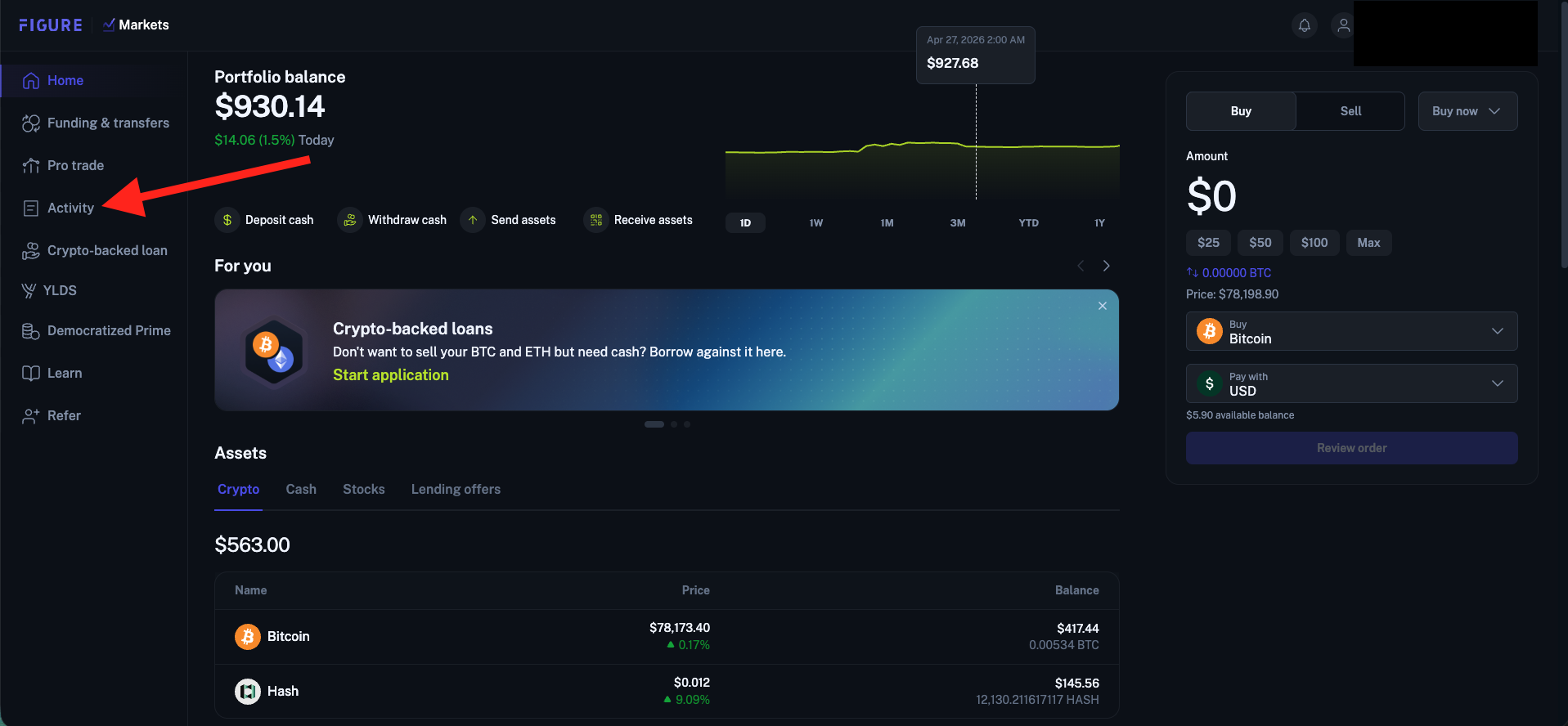Click the Withdraw cash icon

click(350, 220)
